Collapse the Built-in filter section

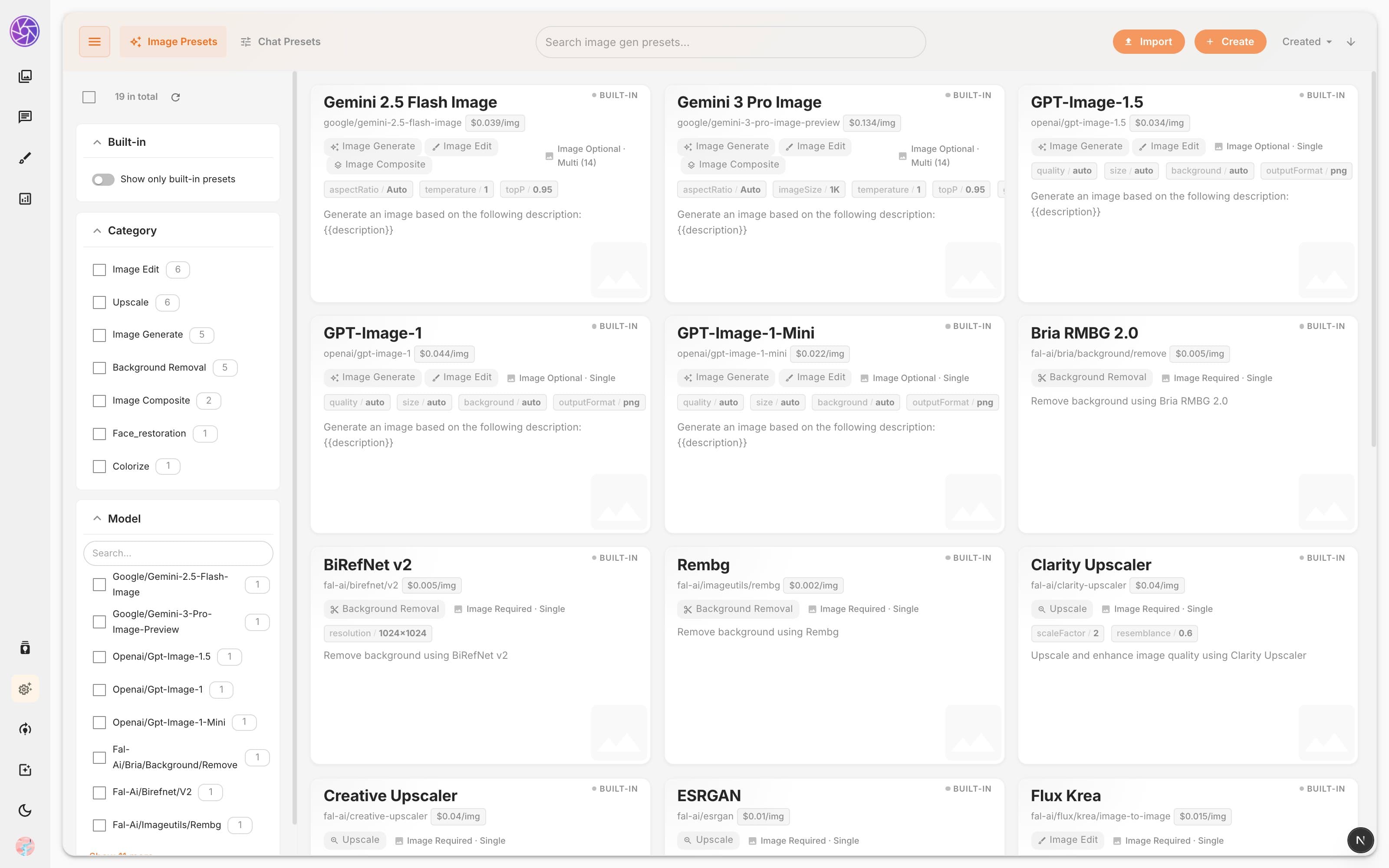97,142
